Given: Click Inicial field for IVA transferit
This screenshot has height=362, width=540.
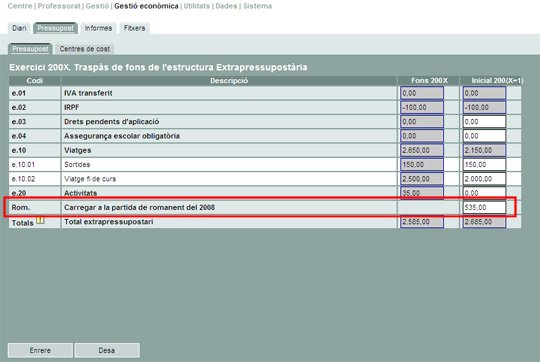Looking at the screenshot, I should click(484, 93).
